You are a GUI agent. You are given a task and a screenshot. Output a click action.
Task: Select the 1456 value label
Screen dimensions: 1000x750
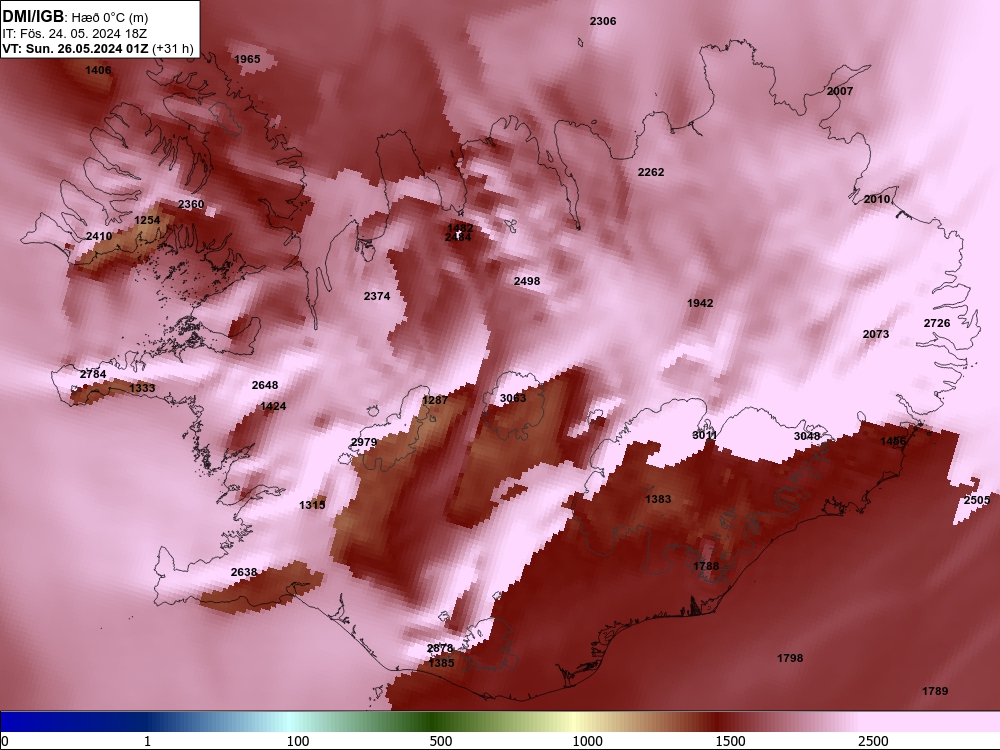(893, 441)
